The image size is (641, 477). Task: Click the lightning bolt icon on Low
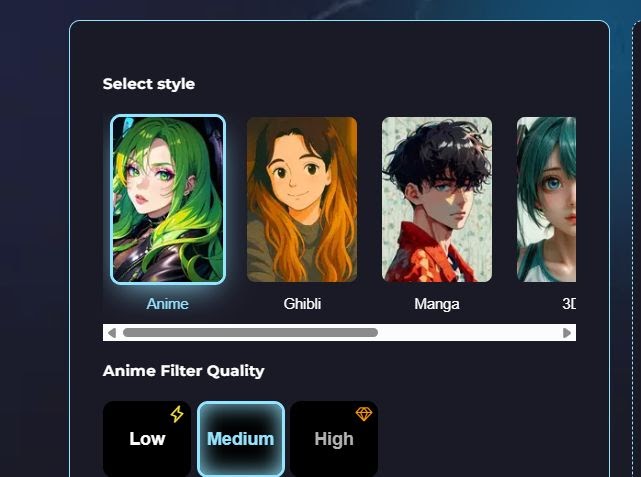click(x=177, y=414)
